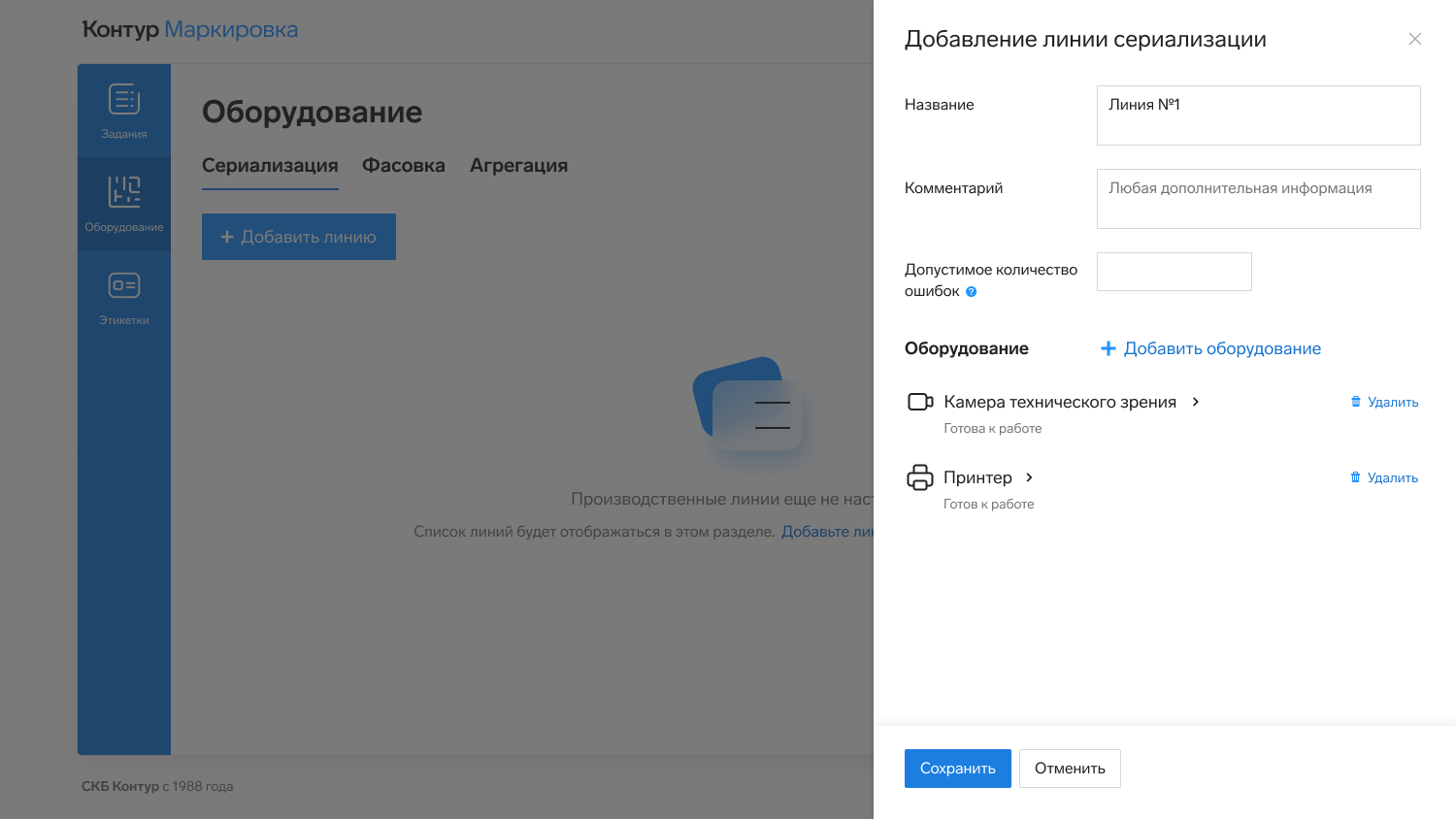Click into the Комментарий text area
1456x819 pixels.
click(x=1258, y=199)
